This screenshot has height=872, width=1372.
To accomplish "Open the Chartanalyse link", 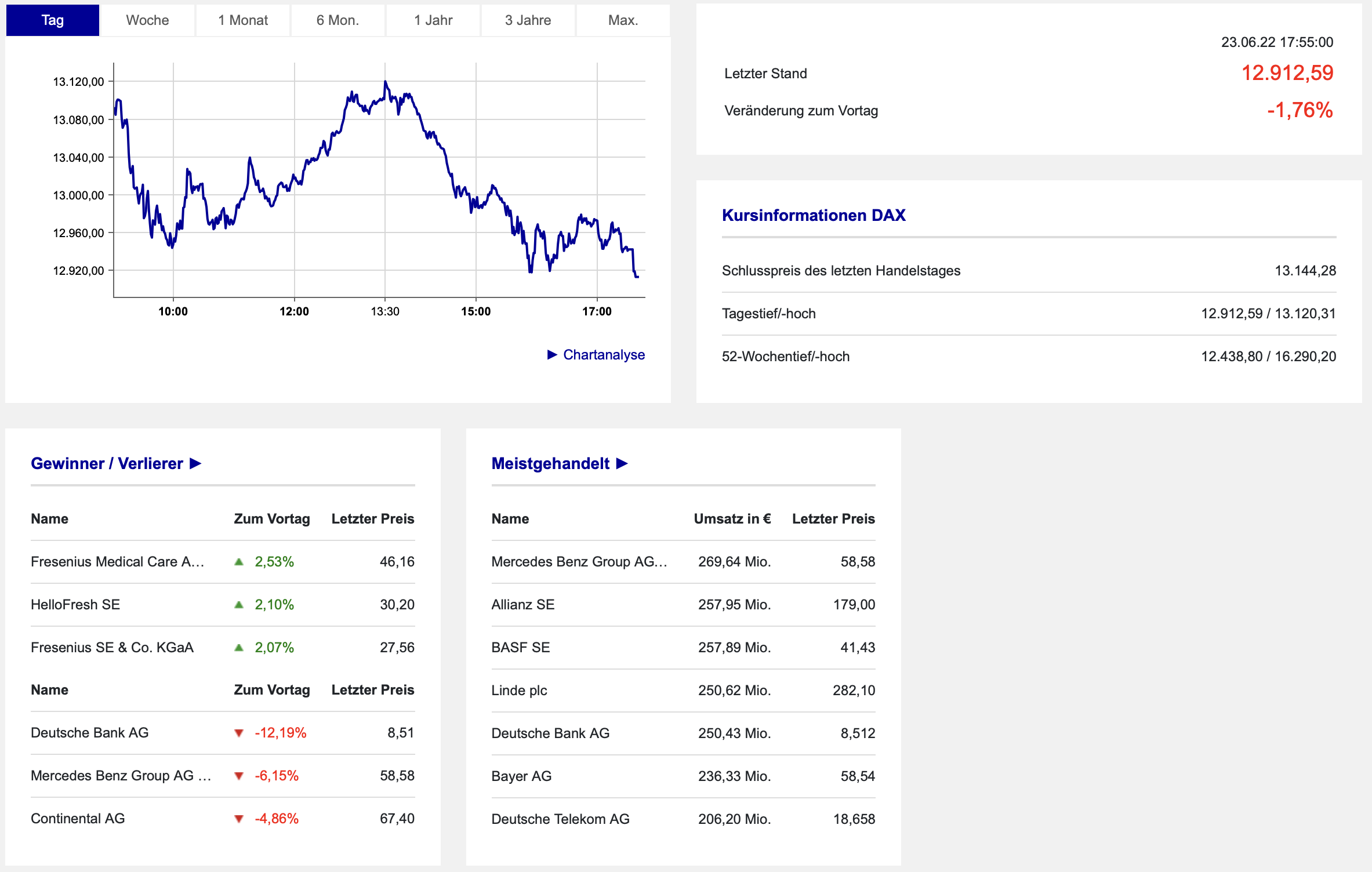I will tap(604, 355).
